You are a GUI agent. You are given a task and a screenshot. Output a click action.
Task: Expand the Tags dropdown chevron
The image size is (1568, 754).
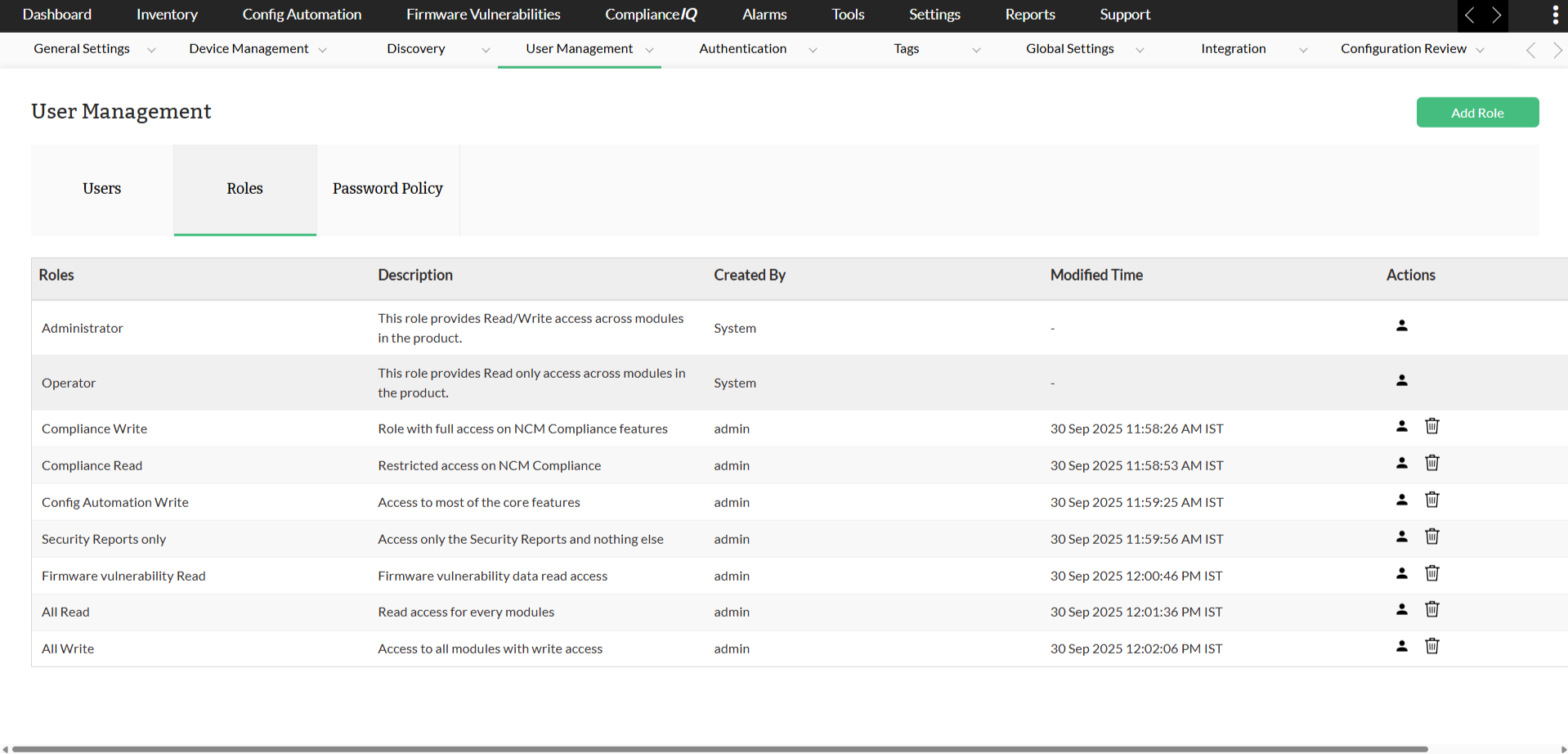point(976,50)
